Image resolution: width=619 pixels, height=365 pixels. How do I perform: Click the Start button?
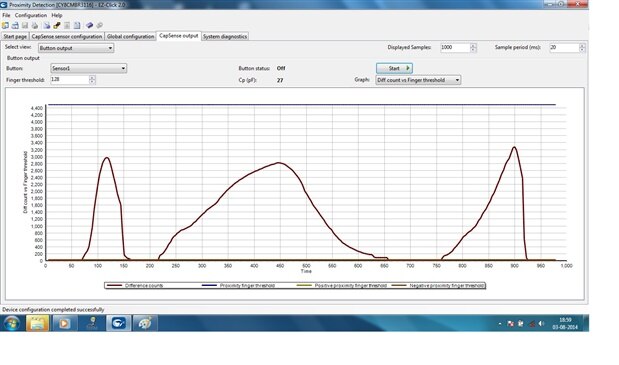point(394,68)
